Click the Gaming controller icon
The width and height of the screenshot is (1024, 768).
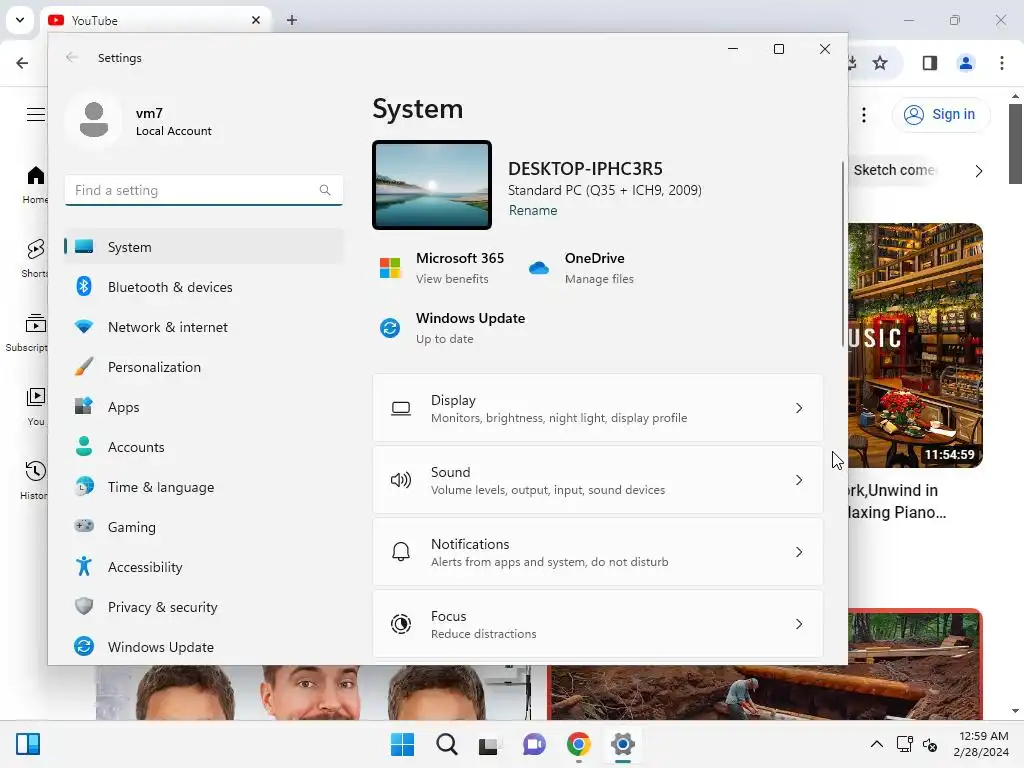point(84,526)
